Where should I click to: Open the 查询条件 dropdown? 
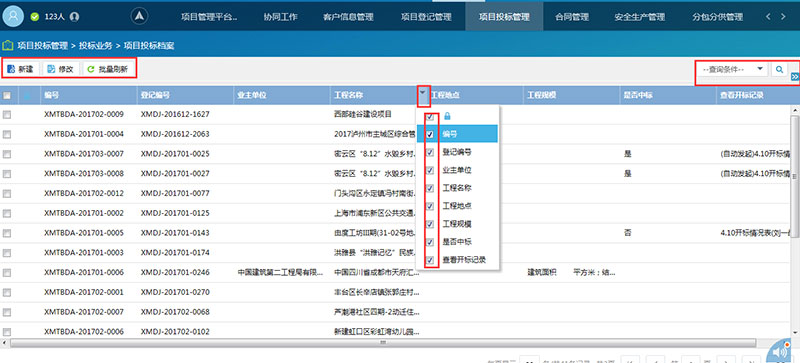733,69
